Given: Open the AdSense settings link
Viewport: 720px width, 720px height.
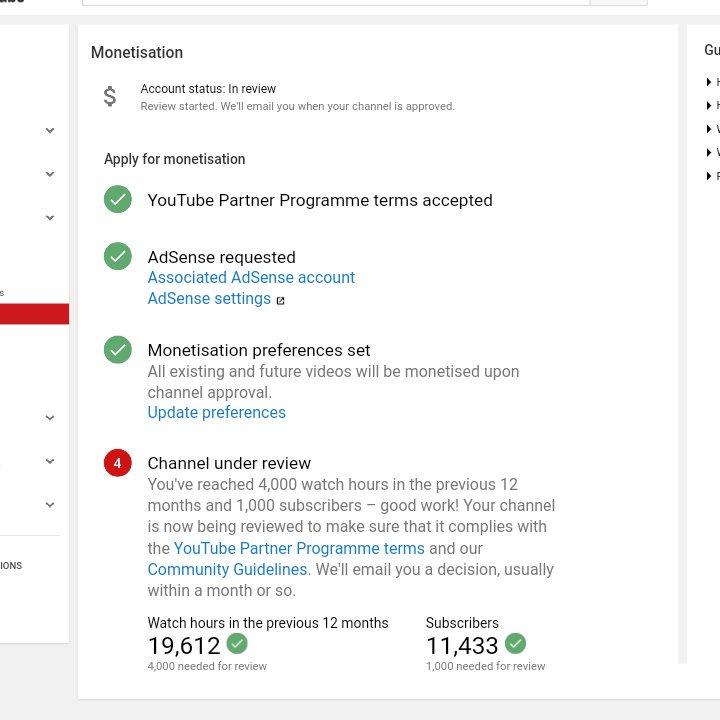Looking at the screenshot, I should [209, 298].
